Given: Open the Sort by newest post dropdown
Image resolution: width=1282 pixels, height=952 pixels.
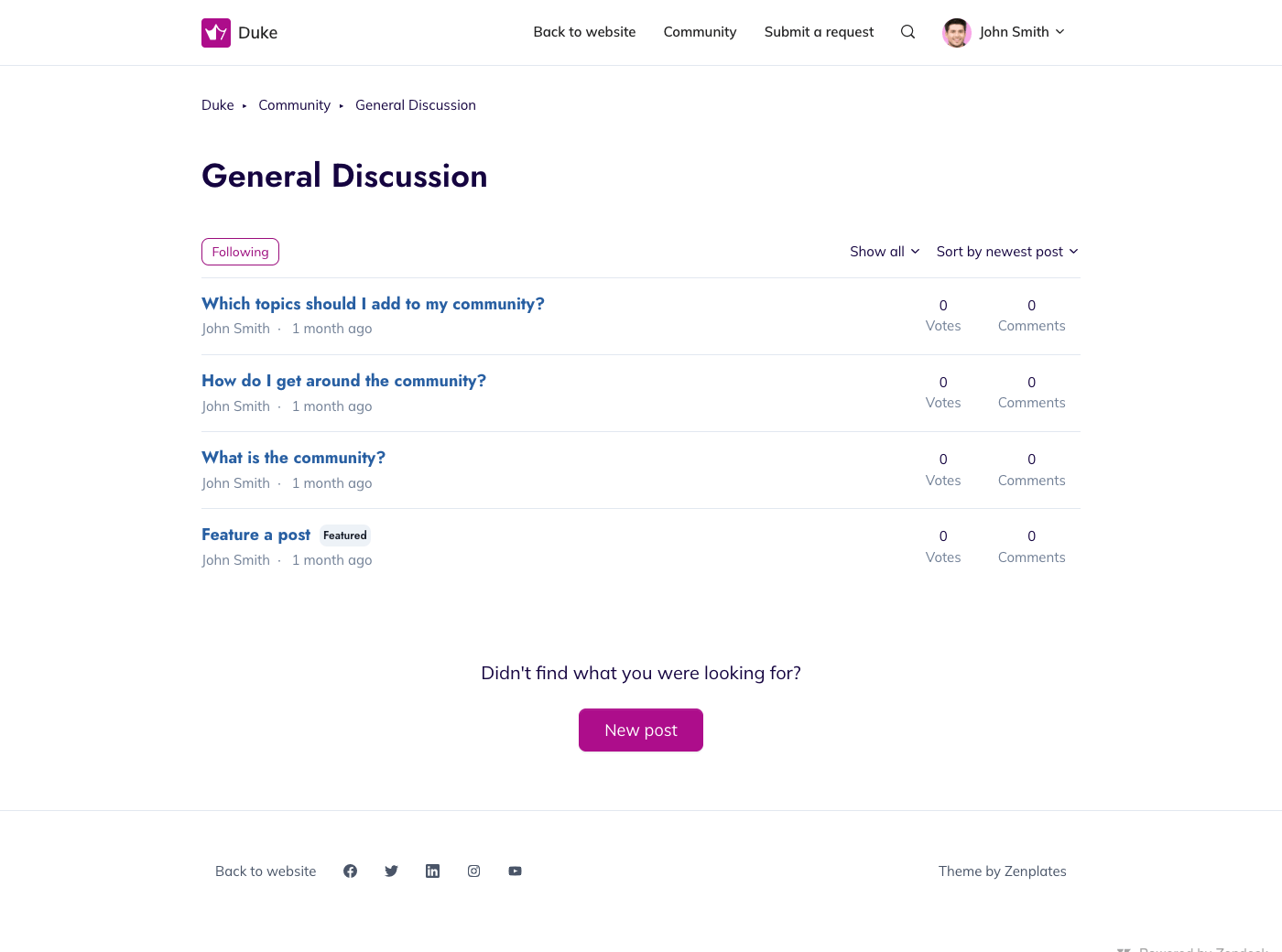Looking at the screenshot, I should [1006, 252].
